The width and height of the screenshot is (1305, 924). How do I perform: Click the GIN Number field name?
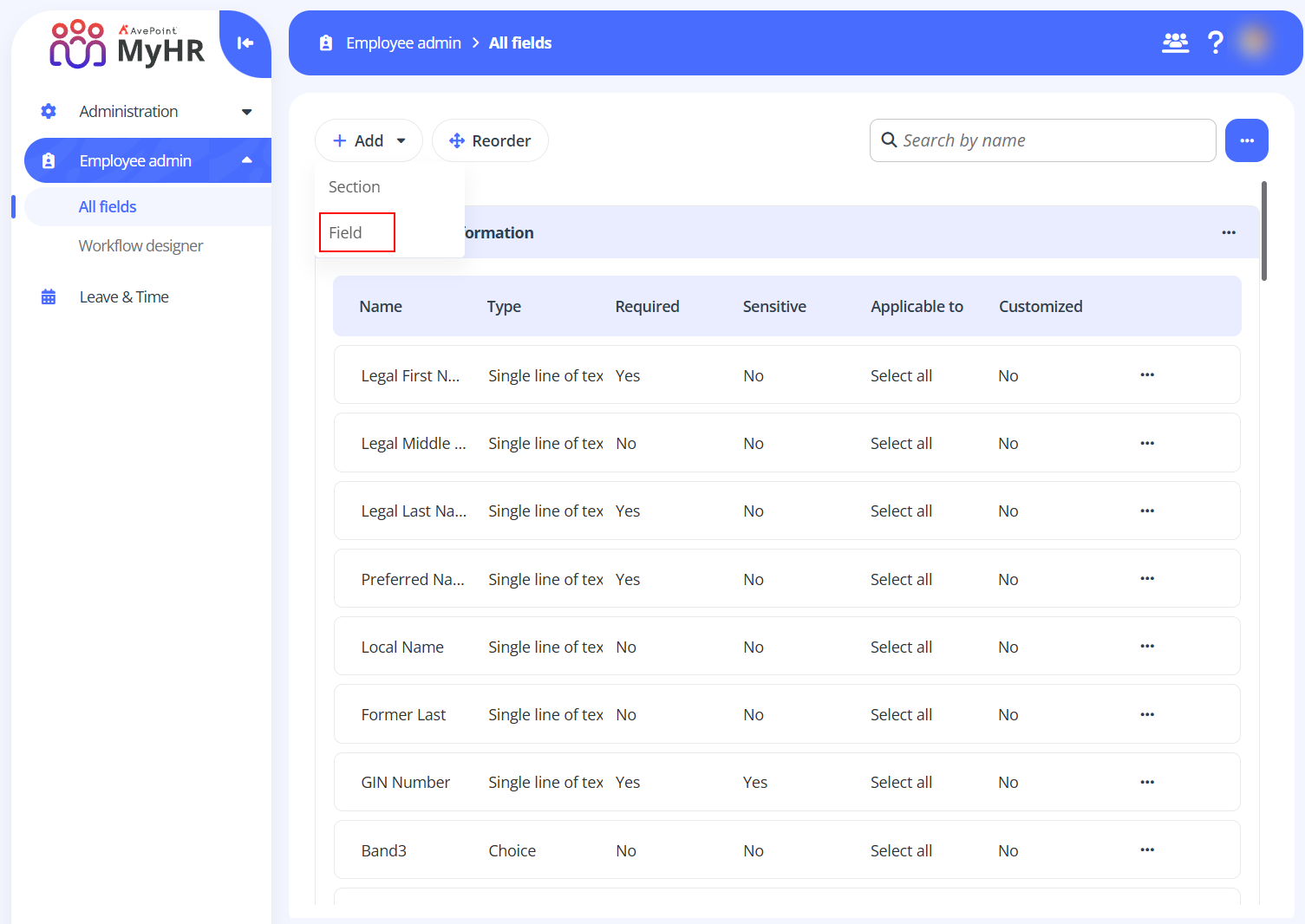(x=406, y=782)
